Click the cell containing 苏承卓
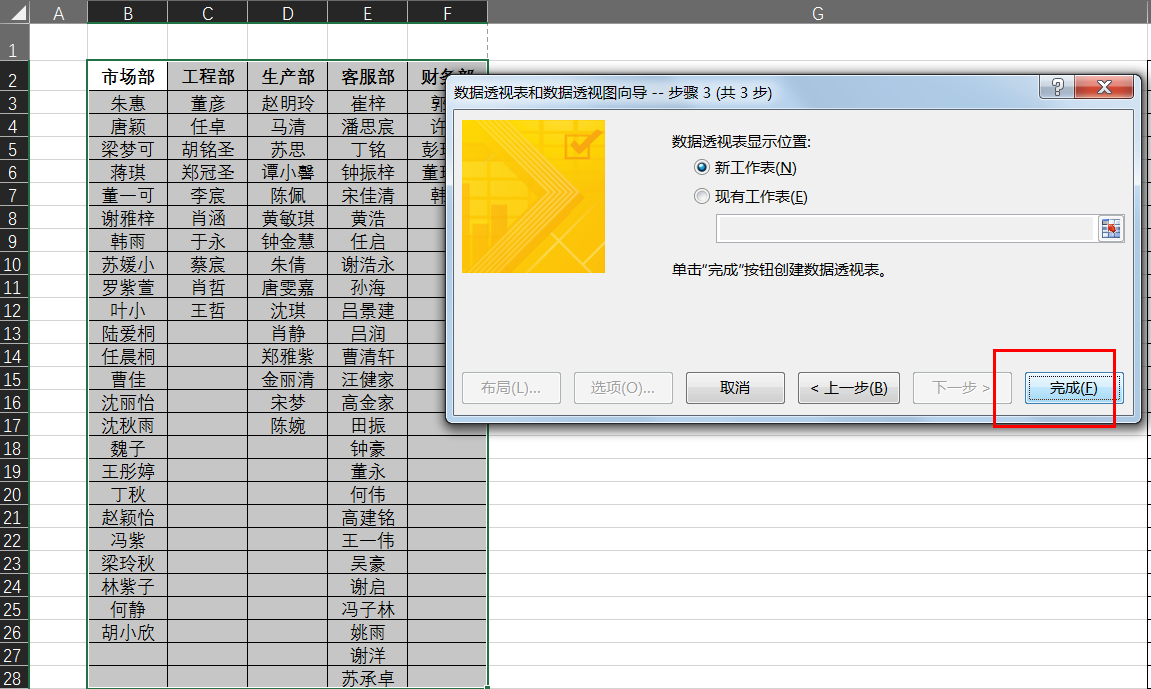1151x689 pixels. tap(368, 677)
